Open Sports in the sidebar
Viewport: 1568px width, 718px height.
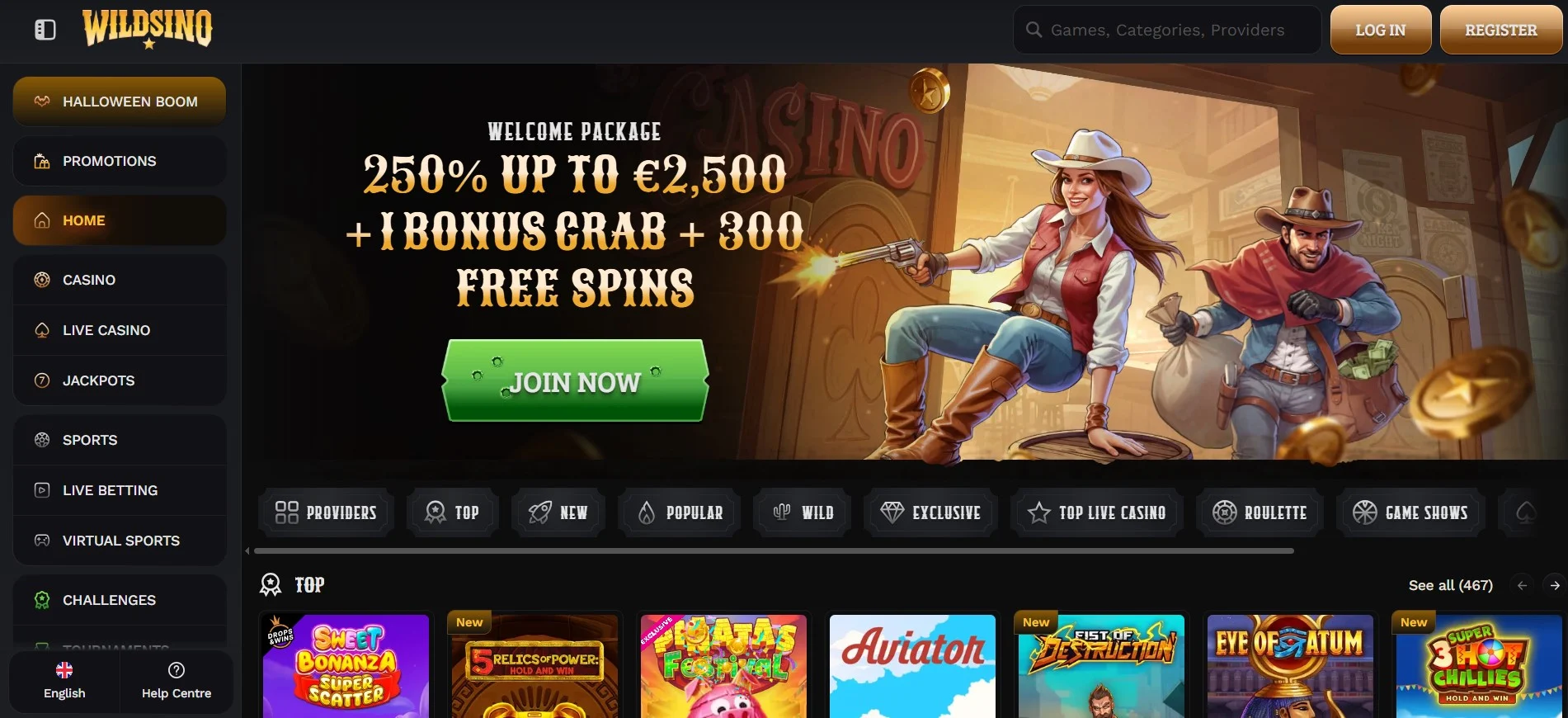[x=120, y=440]
